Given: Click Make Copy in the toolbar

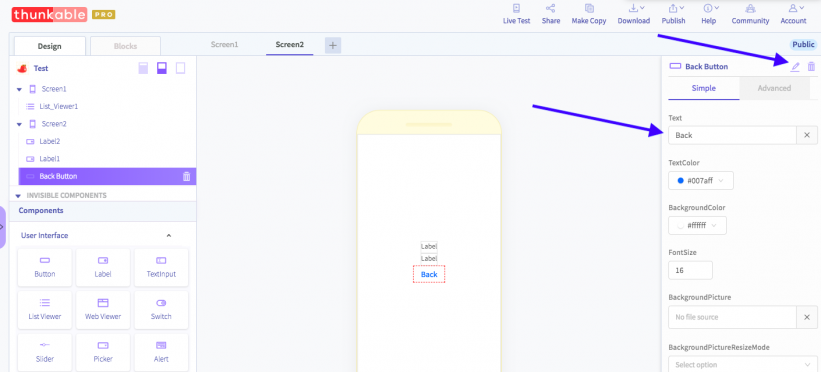Looking at the screenshot, I should 589,14.
